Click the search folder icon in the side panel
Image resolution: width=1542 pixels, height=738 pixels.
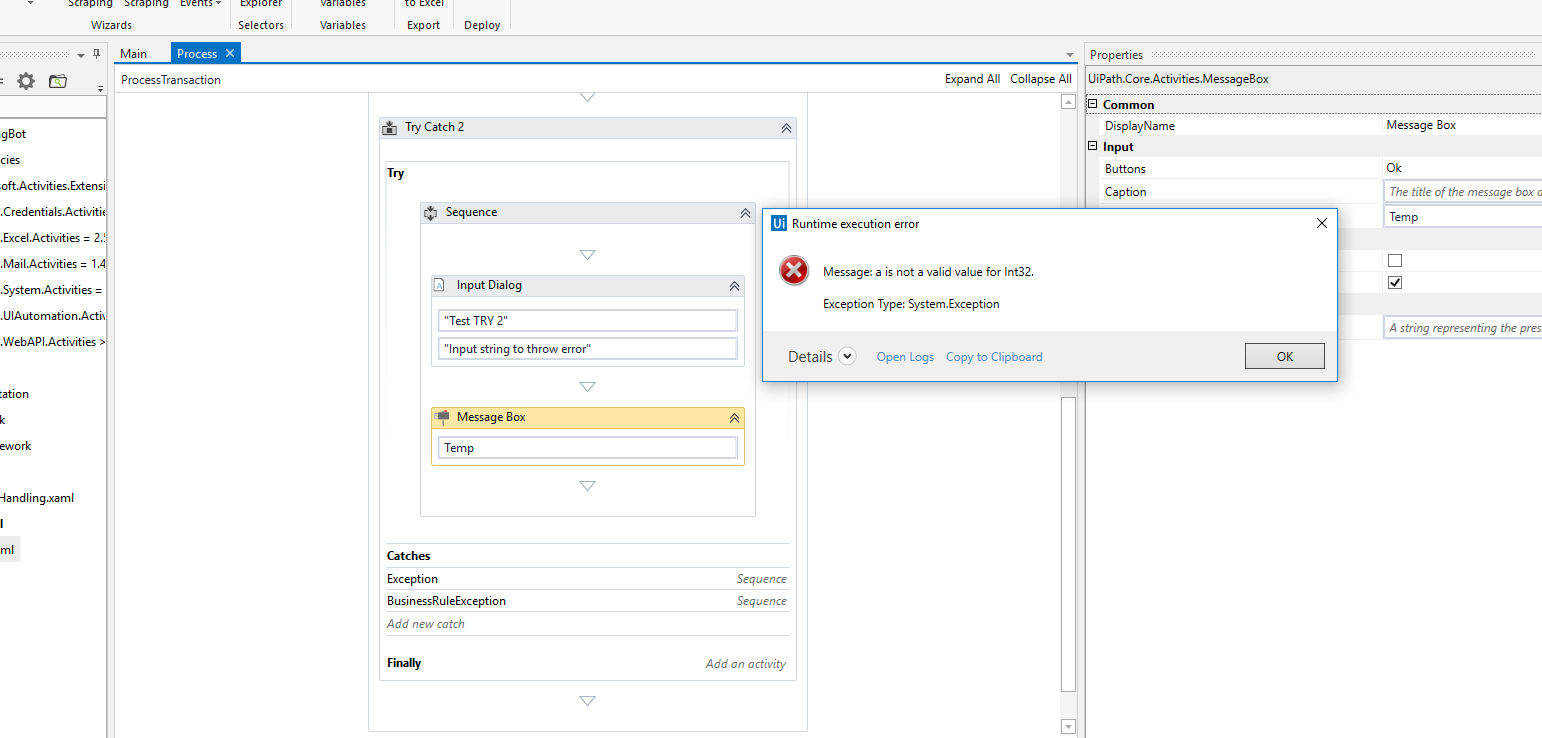click(57, 82)
